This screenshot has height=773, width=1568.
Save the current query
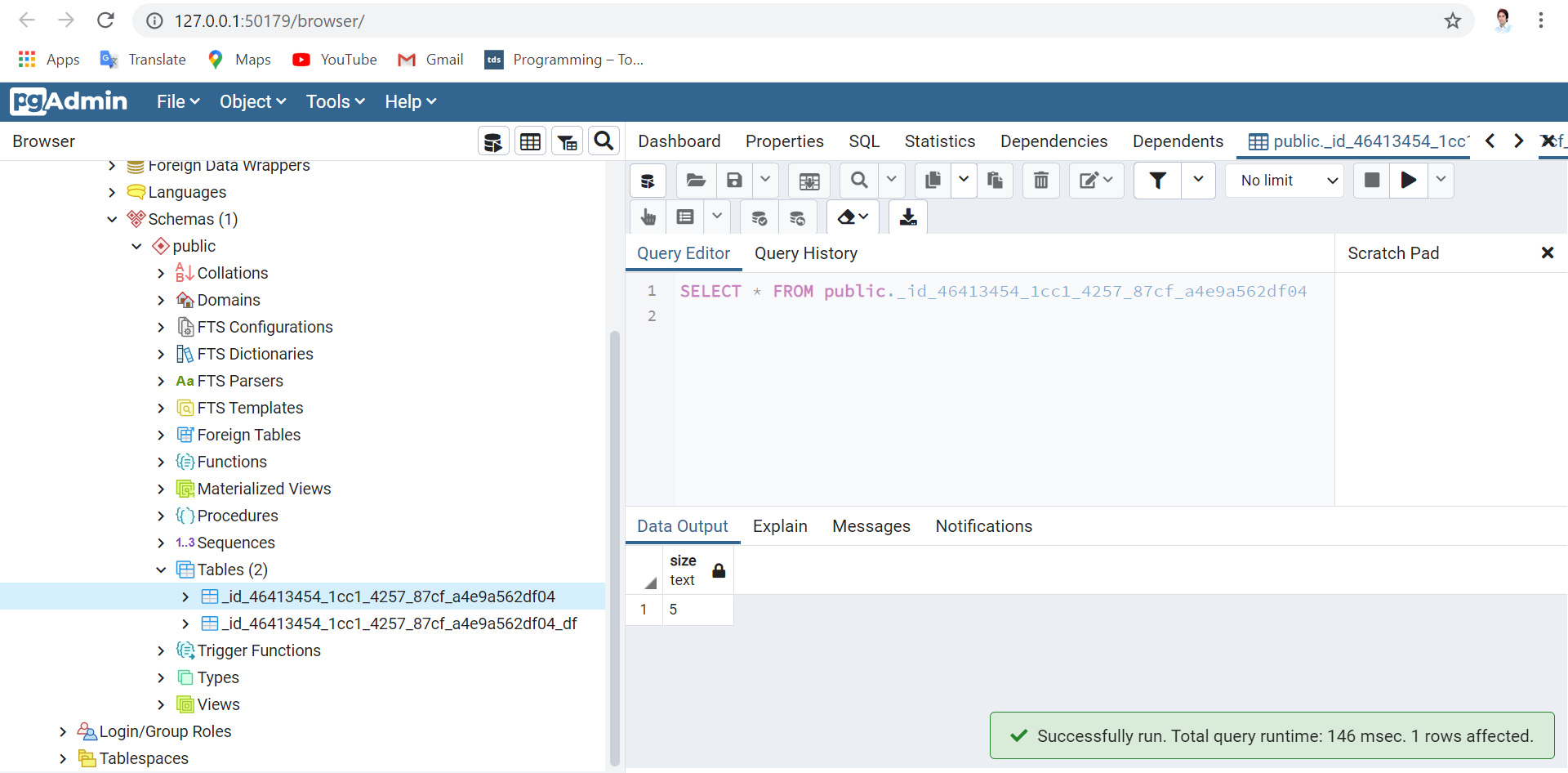point(734,180)
